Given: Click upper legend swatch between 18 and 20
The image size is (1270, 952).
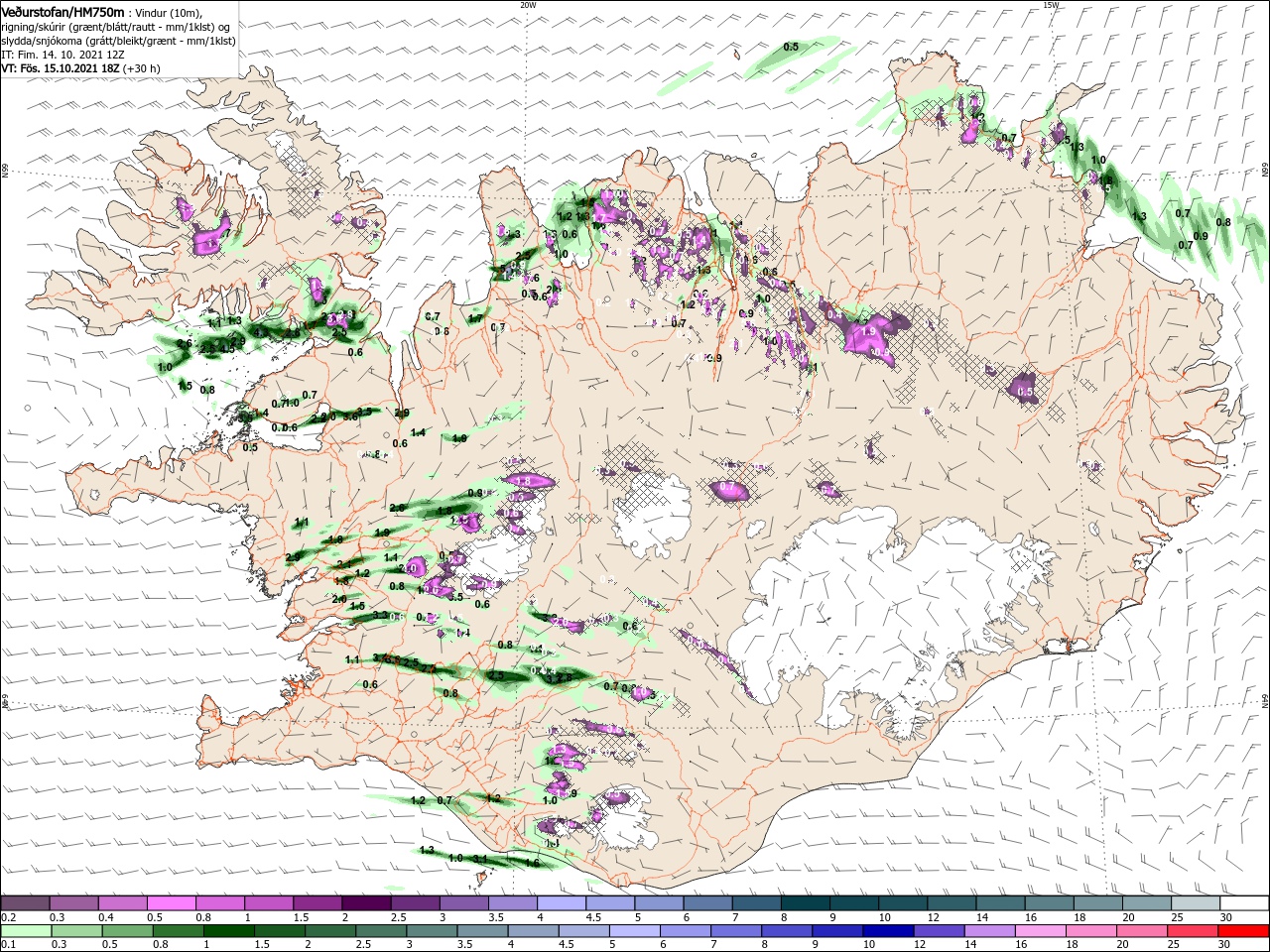Looking at the screenshot, I should [1098, 903].
